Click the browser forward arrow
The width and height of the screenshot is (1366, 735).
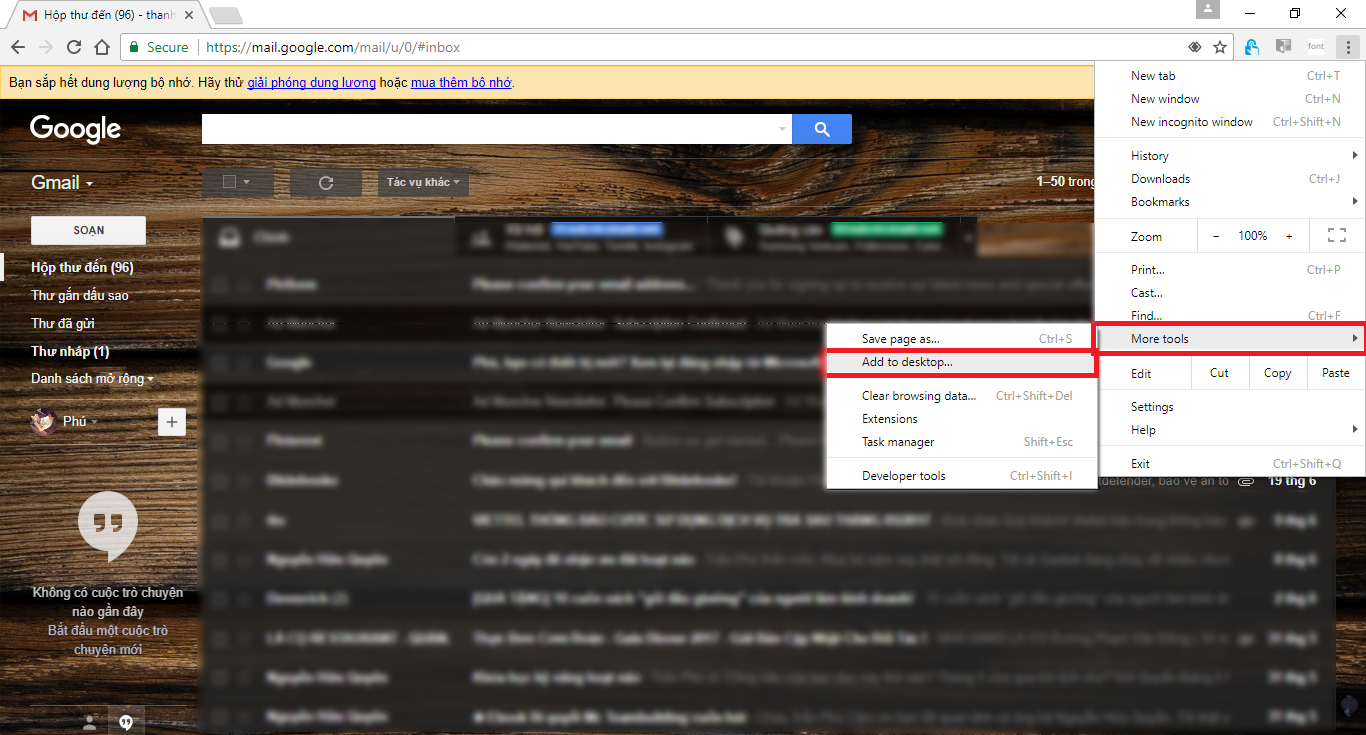tap(46, 47)
